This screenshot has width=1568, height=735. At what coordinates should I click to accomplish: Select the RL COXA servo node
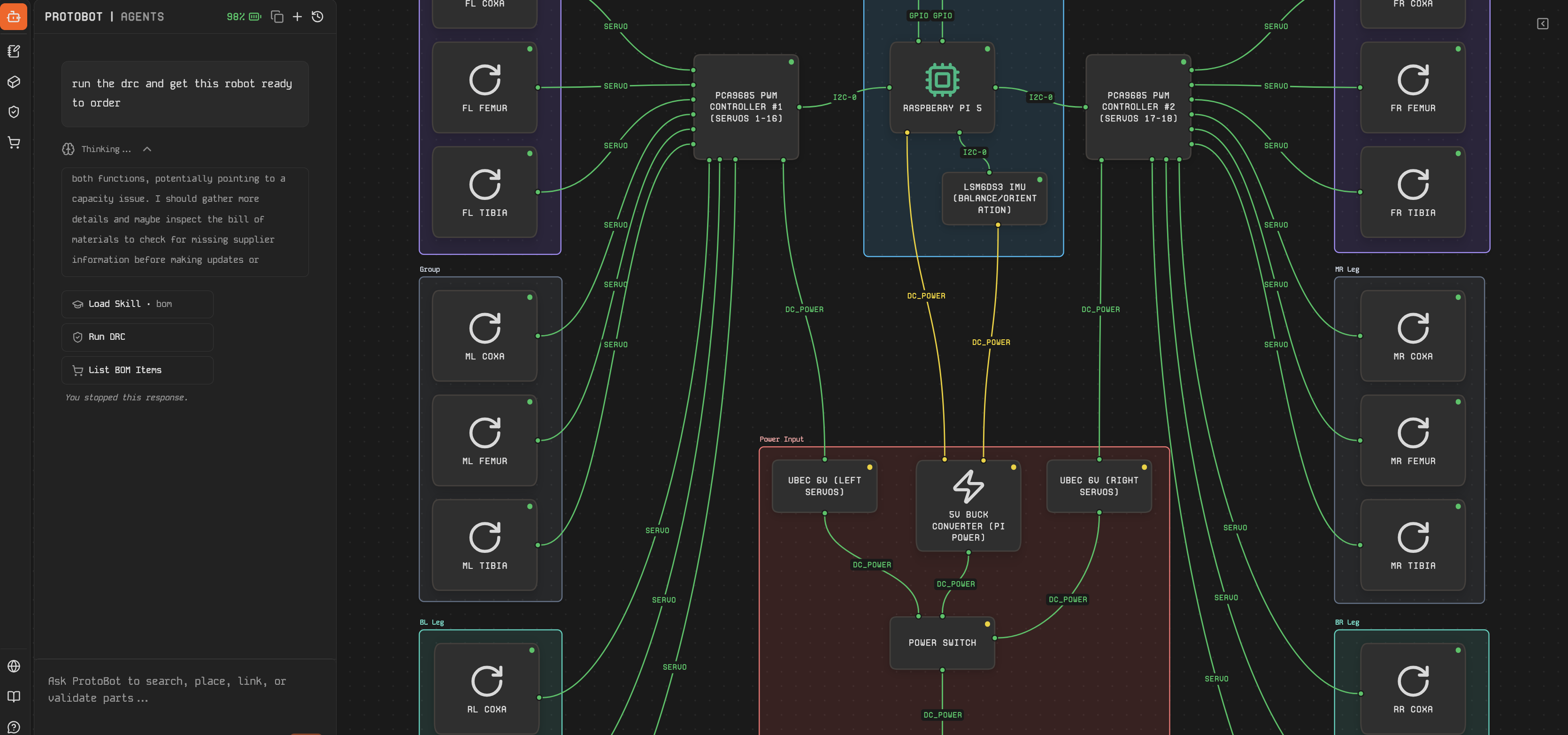[487, 688]
